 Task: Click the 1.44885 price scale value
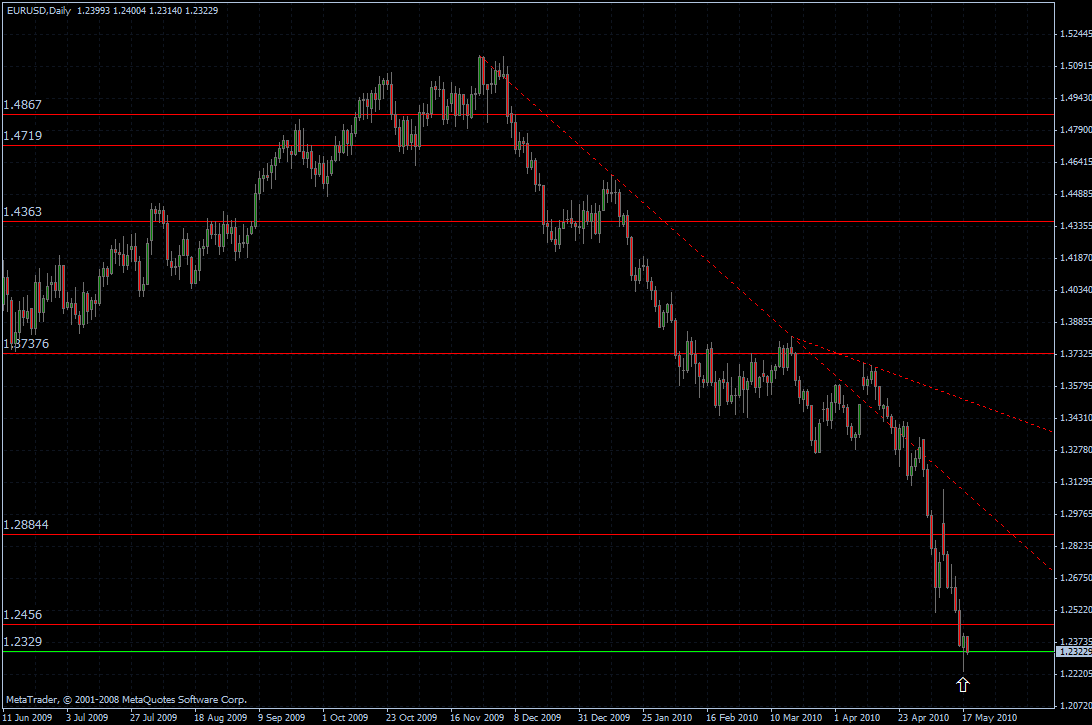point(1075,194)
